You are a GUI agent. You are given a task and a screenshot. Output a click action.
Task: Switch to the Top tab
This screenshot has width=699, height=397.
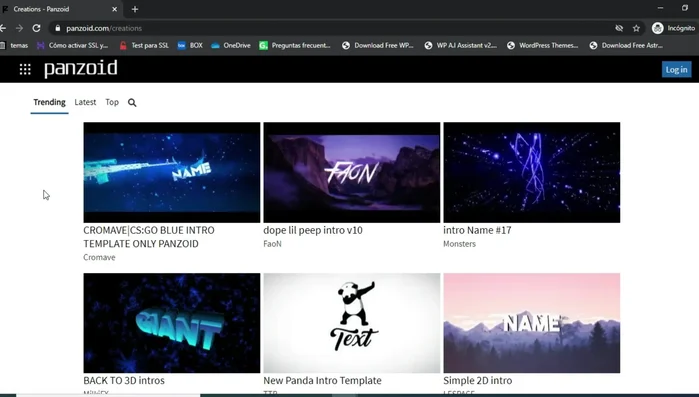[112, 102]
